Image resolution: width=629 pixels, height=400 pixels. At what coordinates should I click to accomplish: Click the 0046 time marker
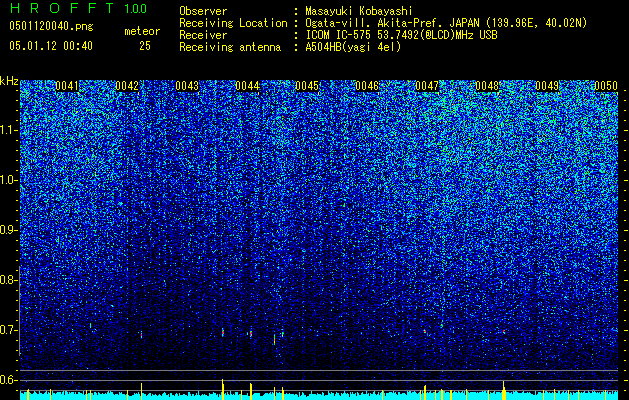tap(367, 86)
